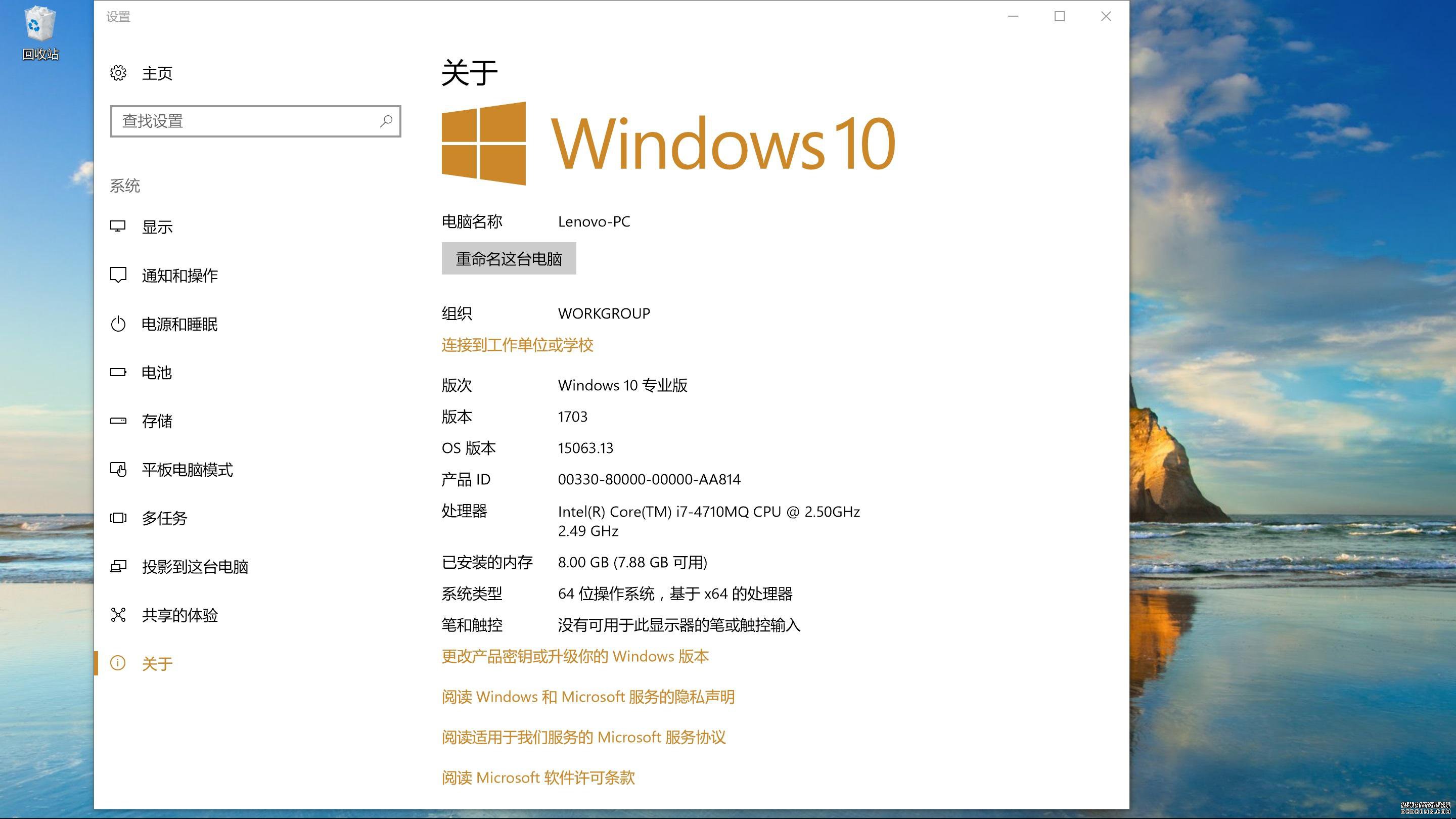Screen dimensions: 1456x819
Task: Select 平板电脑模式 in the sidebar
Action: (187, 470)
